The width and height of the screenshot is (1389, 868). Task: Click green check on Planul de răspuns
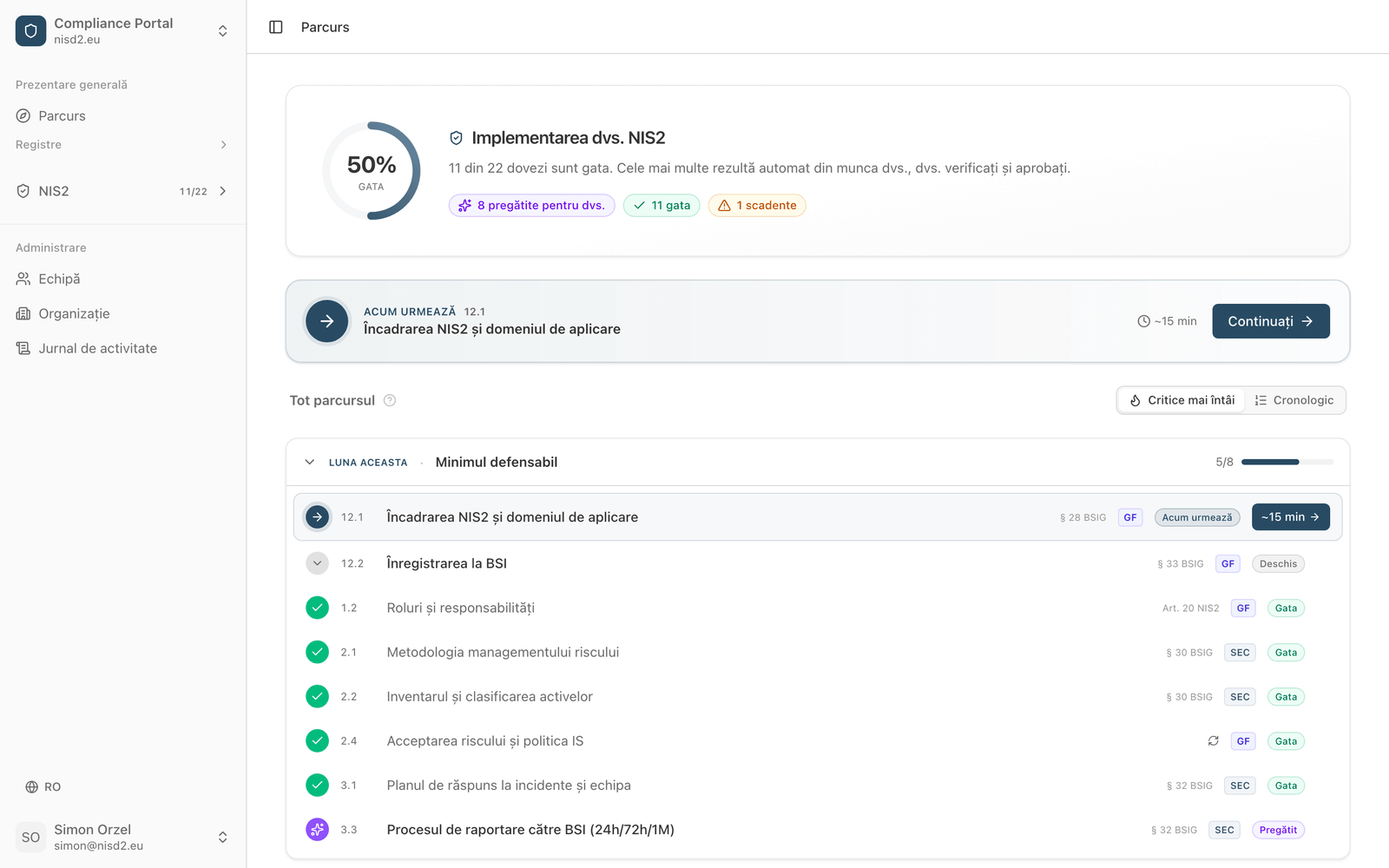click(318, 785)
